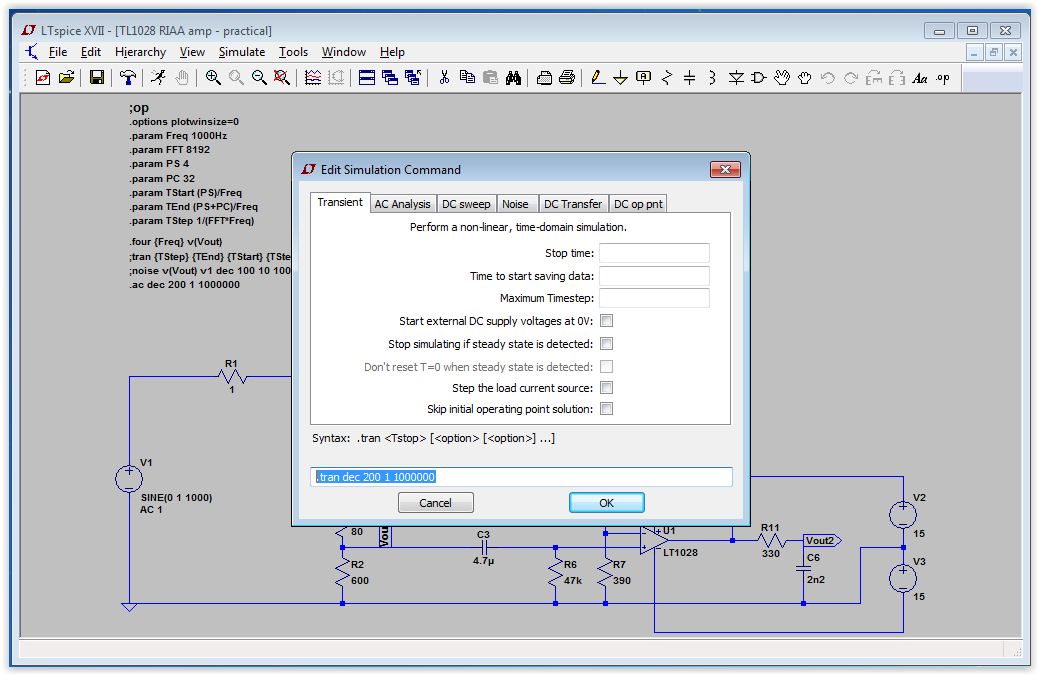Zoom out using the magnifier minus icon
Viewport: 1039px width, 675px height.
[x=259, y=78]
